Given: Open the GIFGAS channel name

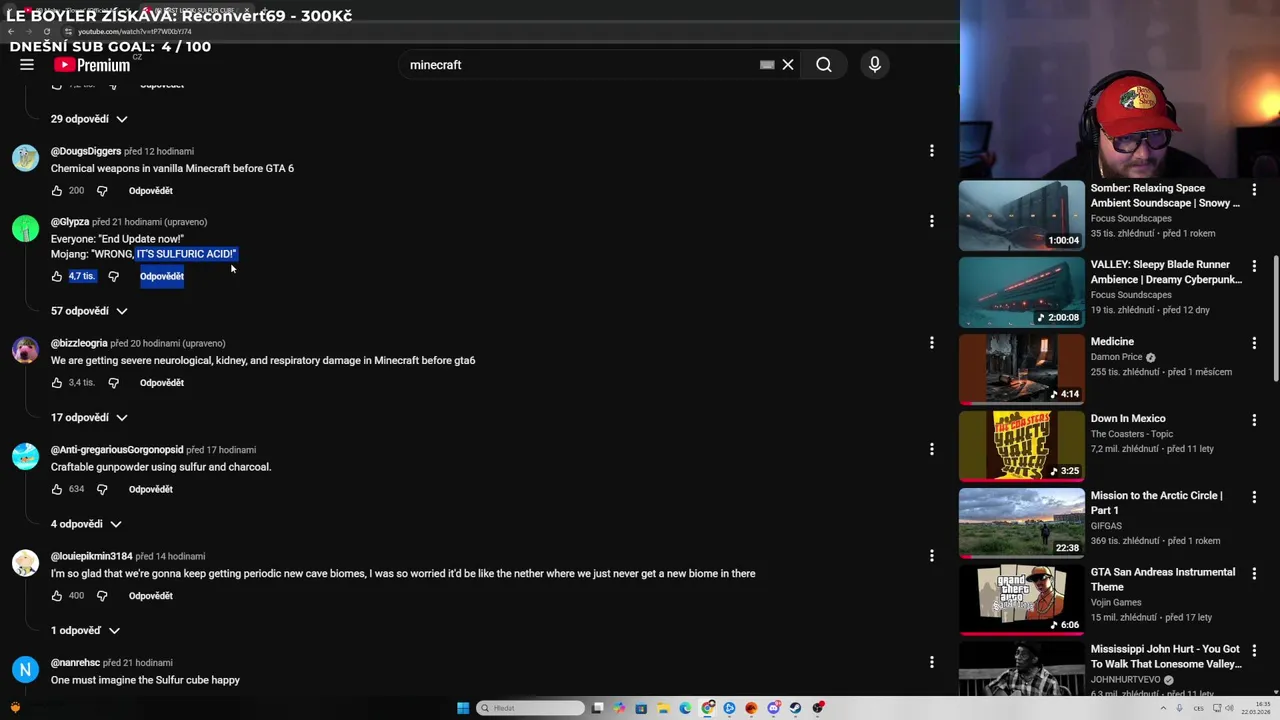Looking at the screenshot, I should (1106, 526).
